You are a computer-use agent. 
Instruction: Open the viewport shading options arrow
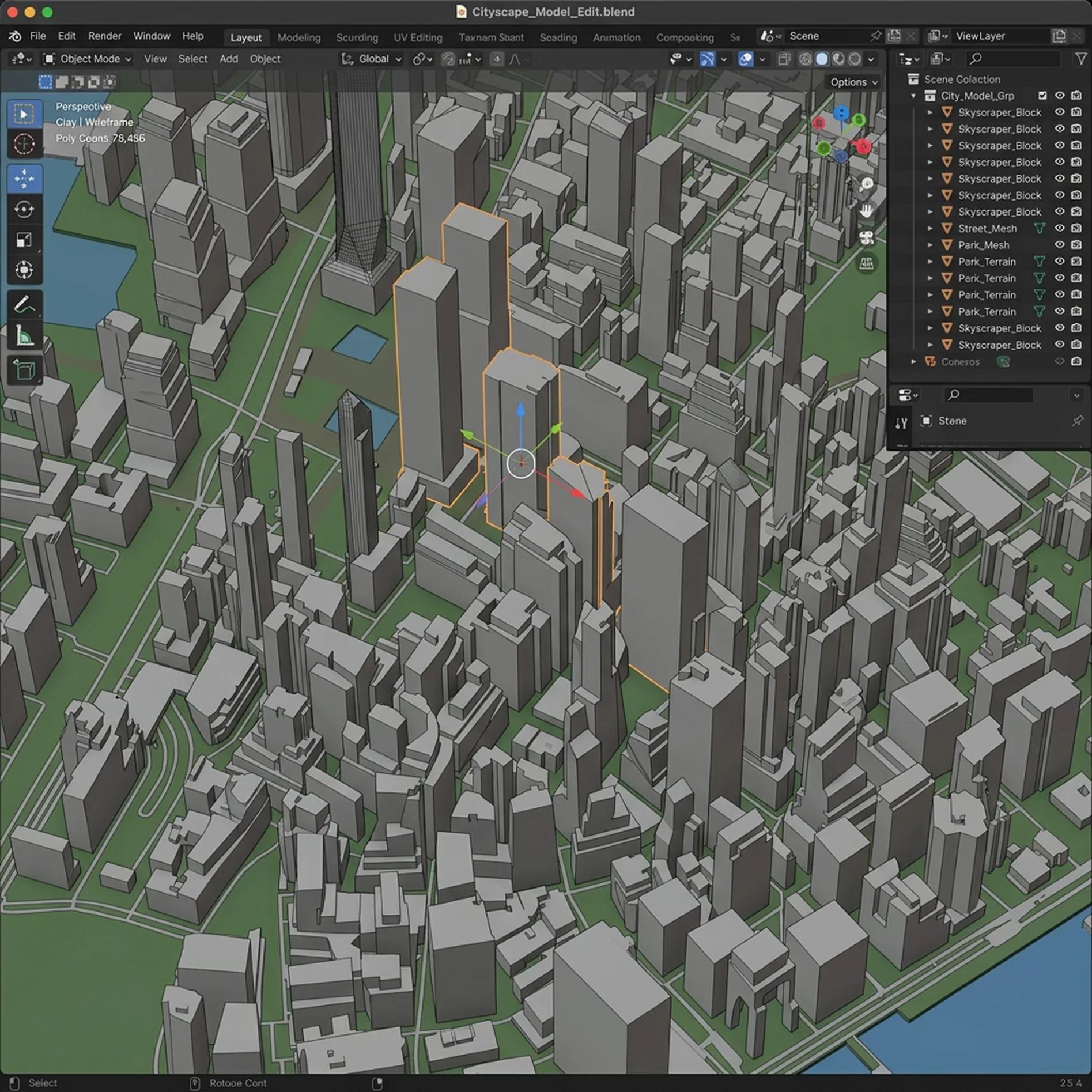871,59
